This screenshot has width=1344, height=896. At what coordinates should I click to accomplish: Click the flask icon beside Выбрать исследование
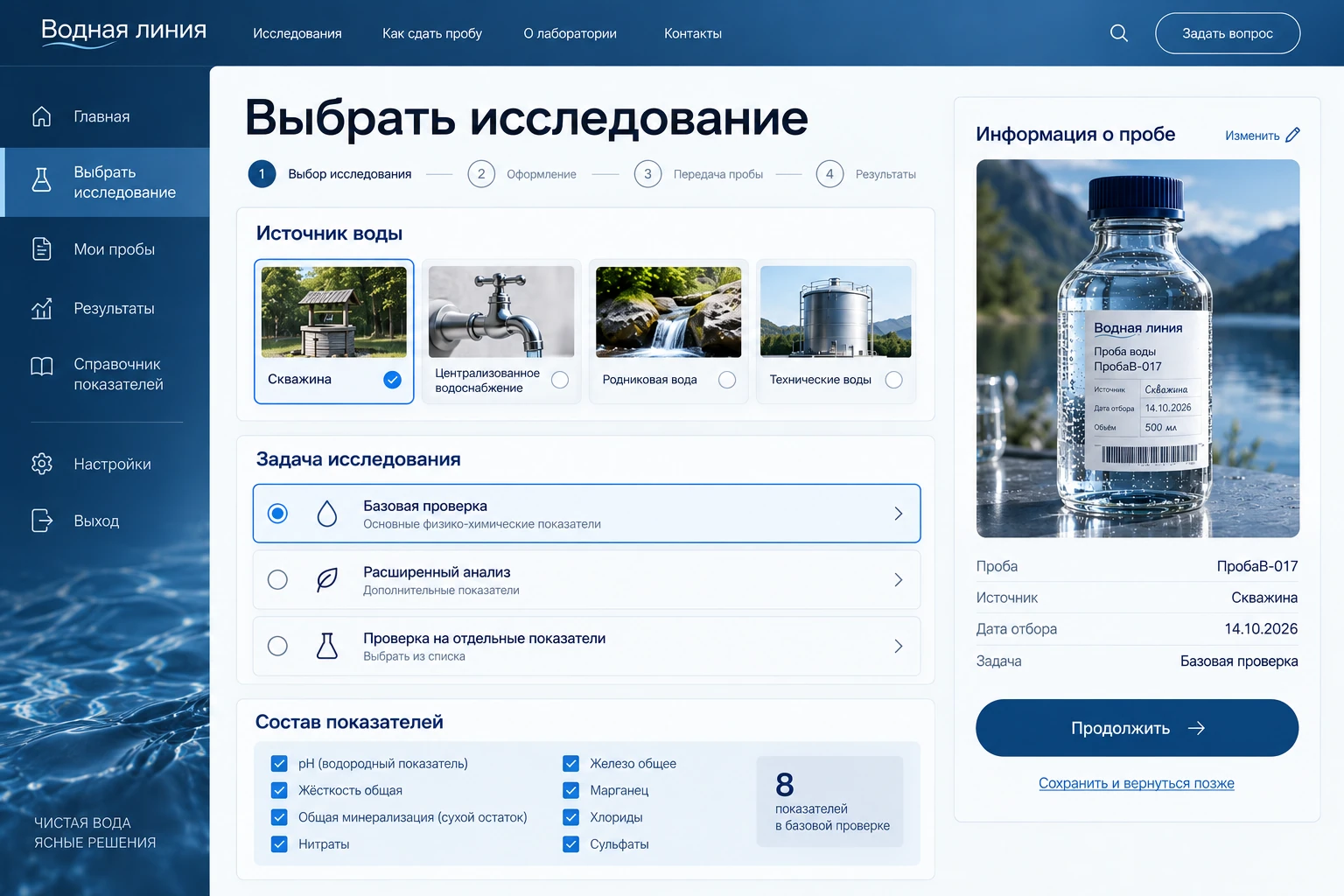[x=42, y=179]
